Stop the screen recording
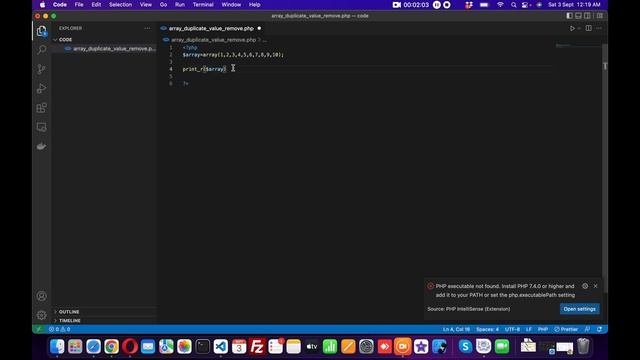The width and height of the screenshot is (640, 360). (x=447, y=5)
